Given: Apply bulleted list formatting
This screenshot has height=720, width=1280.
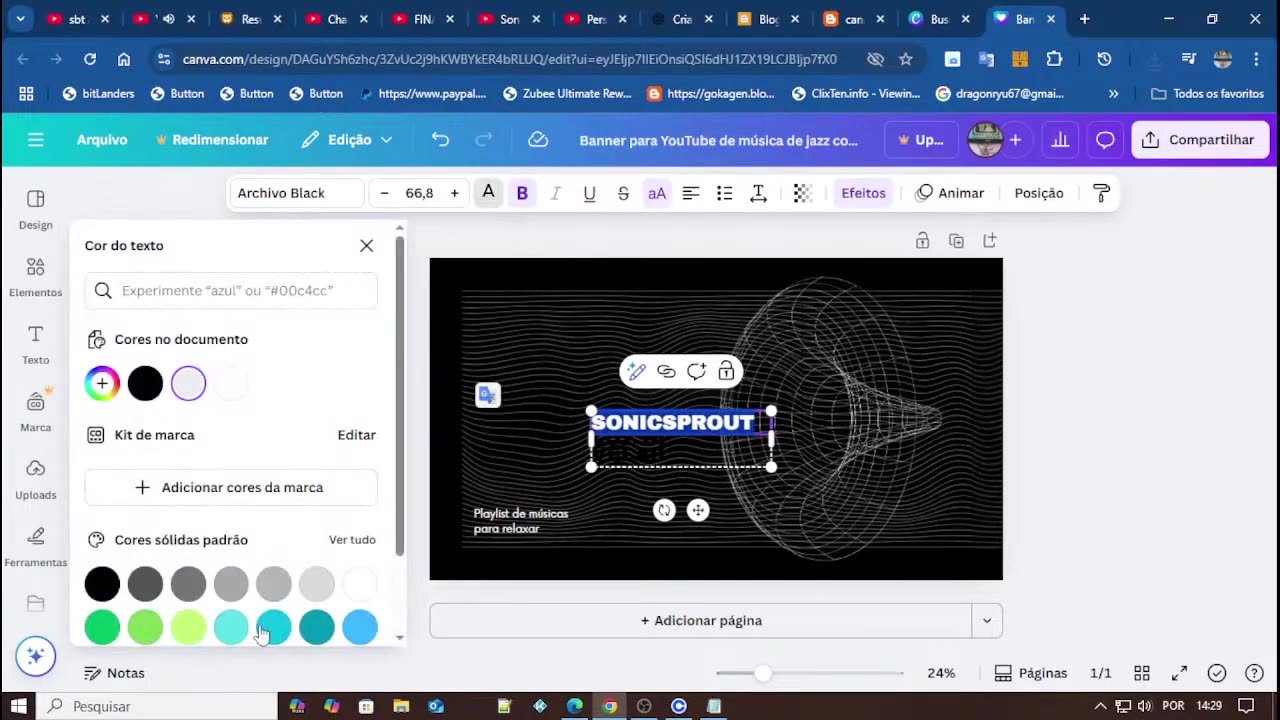Looking at the screenshot, I should pos(724,193).
